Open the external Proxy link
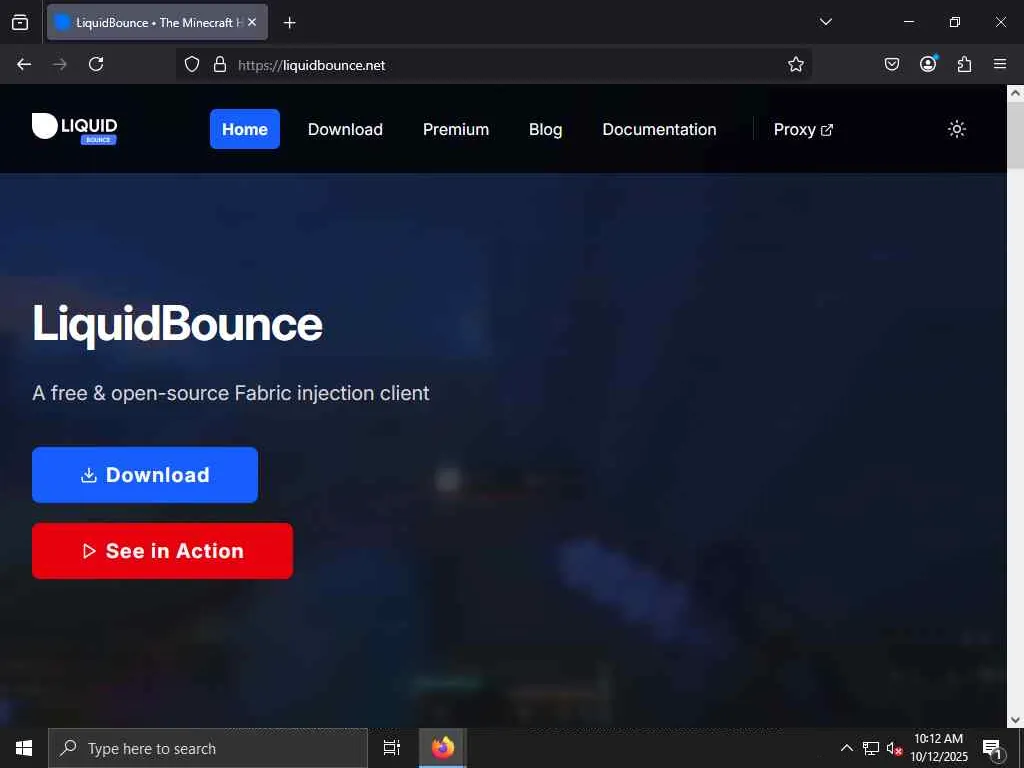 pos(803,129)
